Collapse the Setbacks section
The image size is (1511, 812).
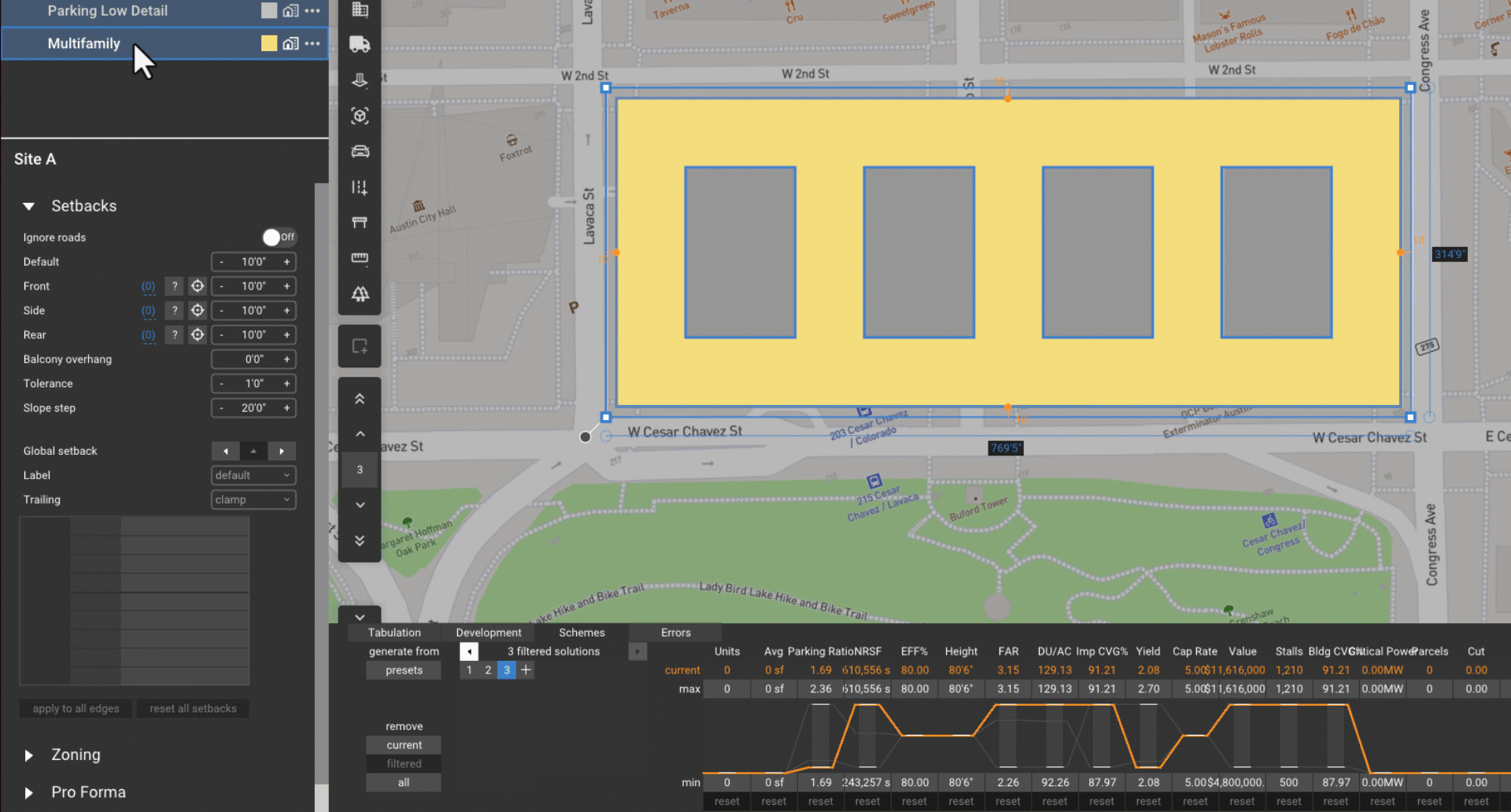point(29,206)
